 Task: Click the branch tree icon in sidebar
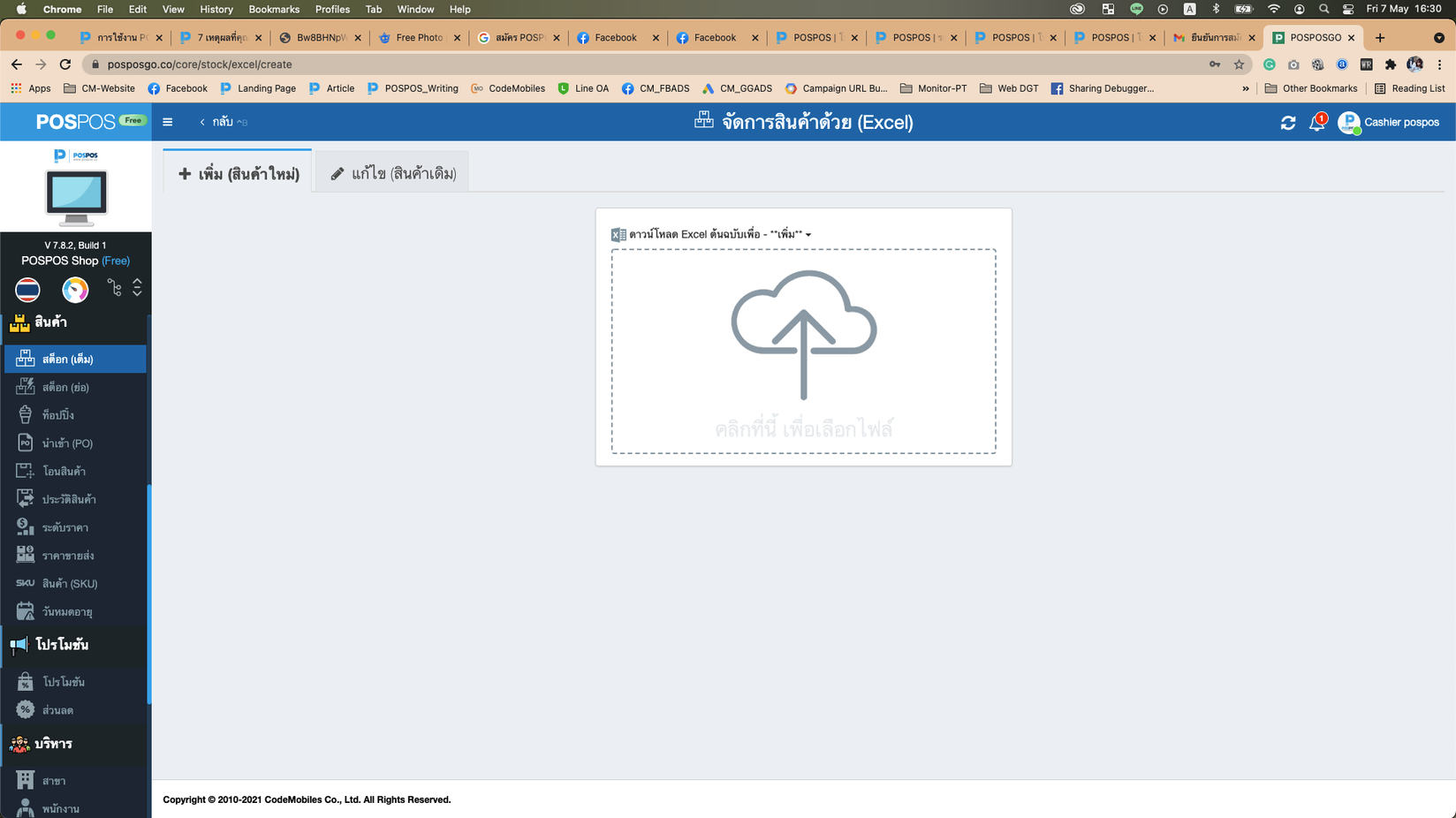114,288
